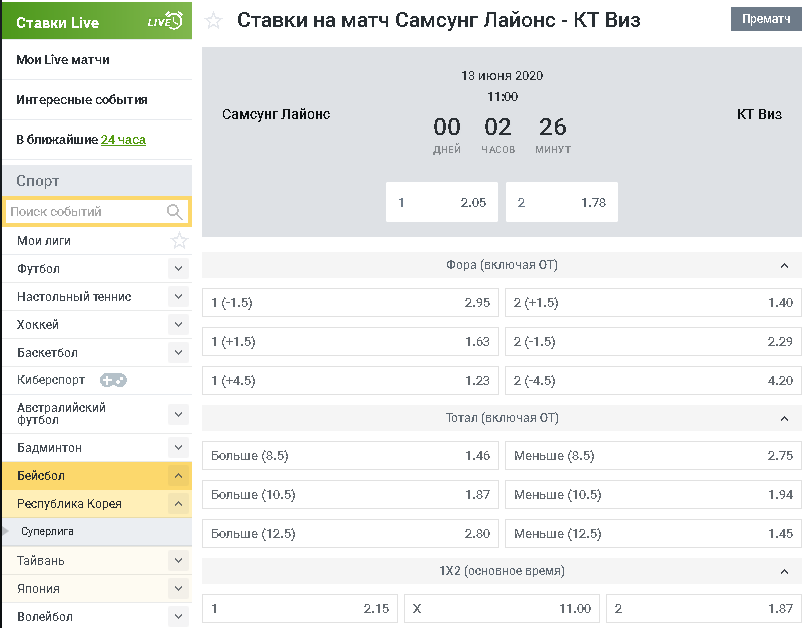Open Мои Live матчи menu item
Image resolution: width=810 pixels, height=628 pixels.
click(63, 60)
